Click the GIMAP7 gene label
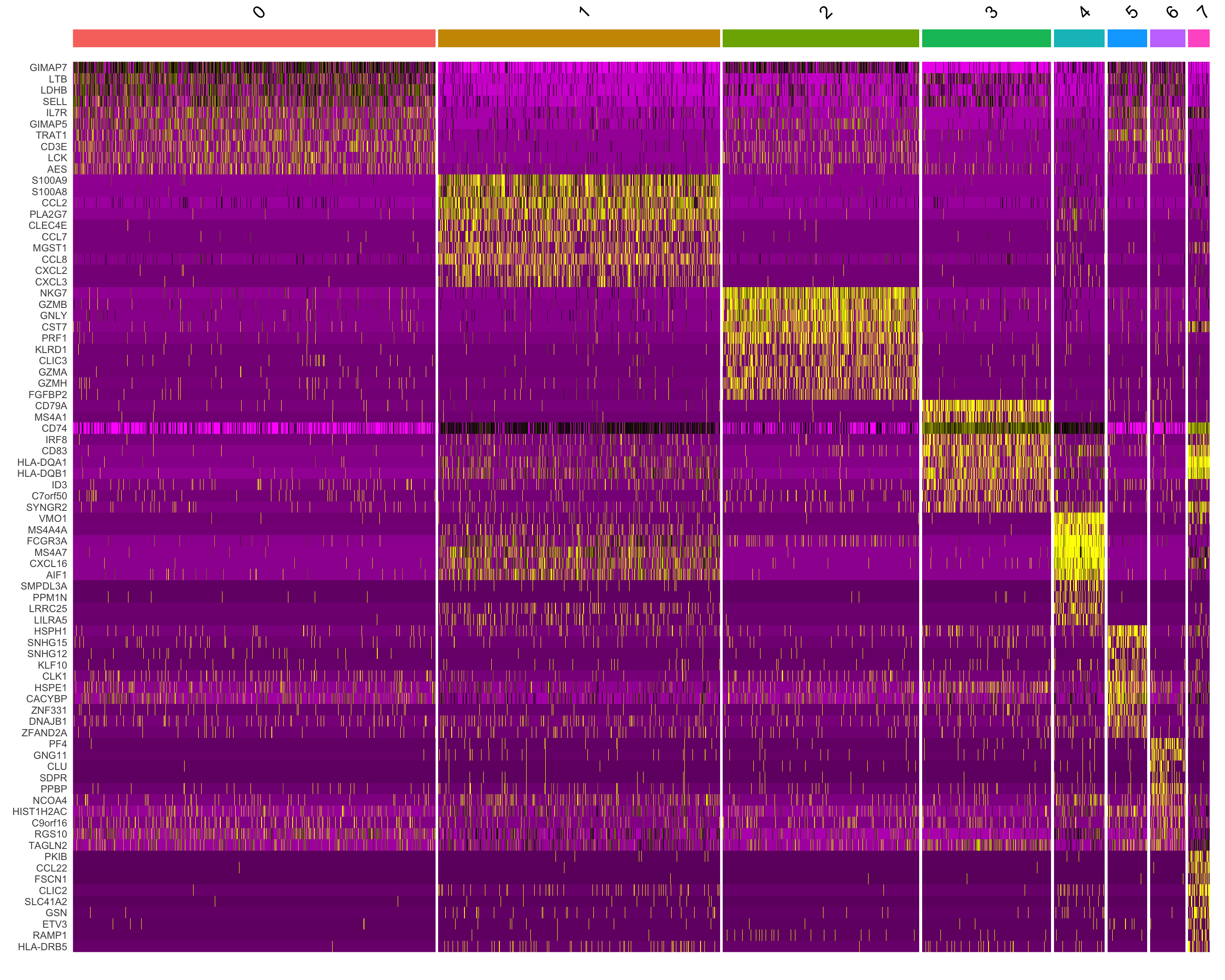1225x980 pixels. (x=48, y=68)
